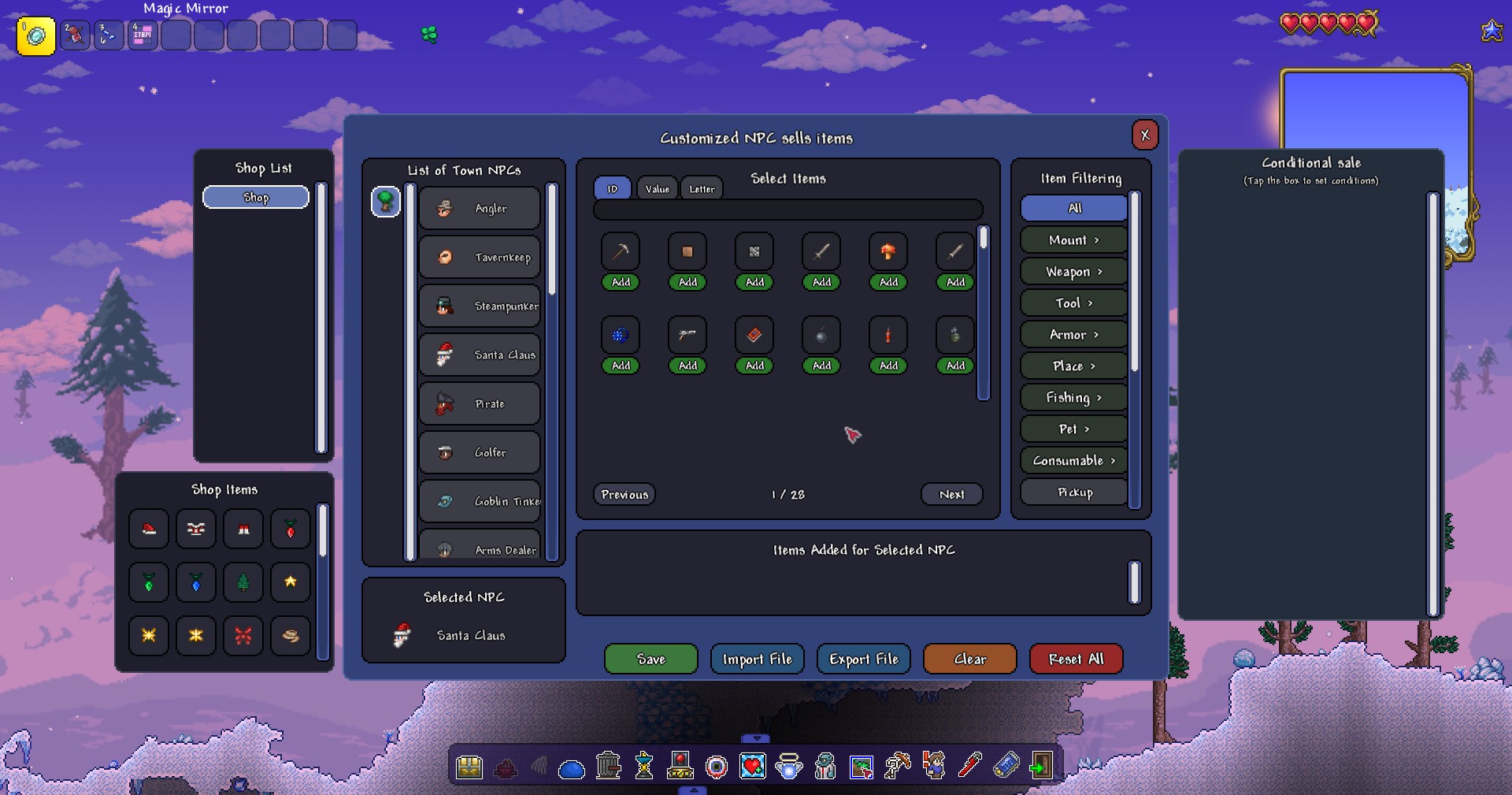1512x795 pixels.
Task: Expand the Fishing filter category
Action: (x=1074, y=397)
